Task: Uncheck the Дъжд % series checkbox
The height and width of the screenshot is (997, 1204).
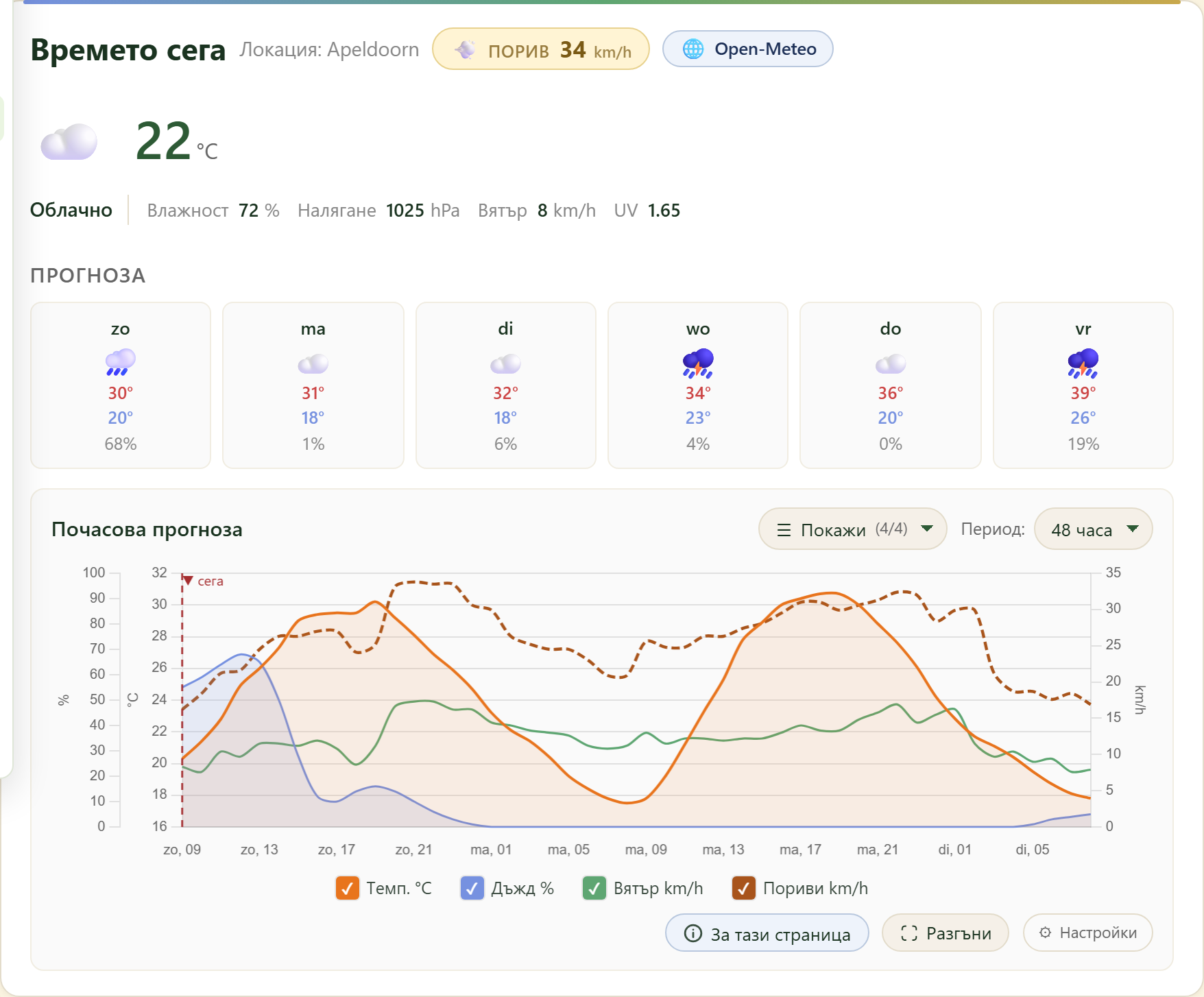Action: [472, 888]
